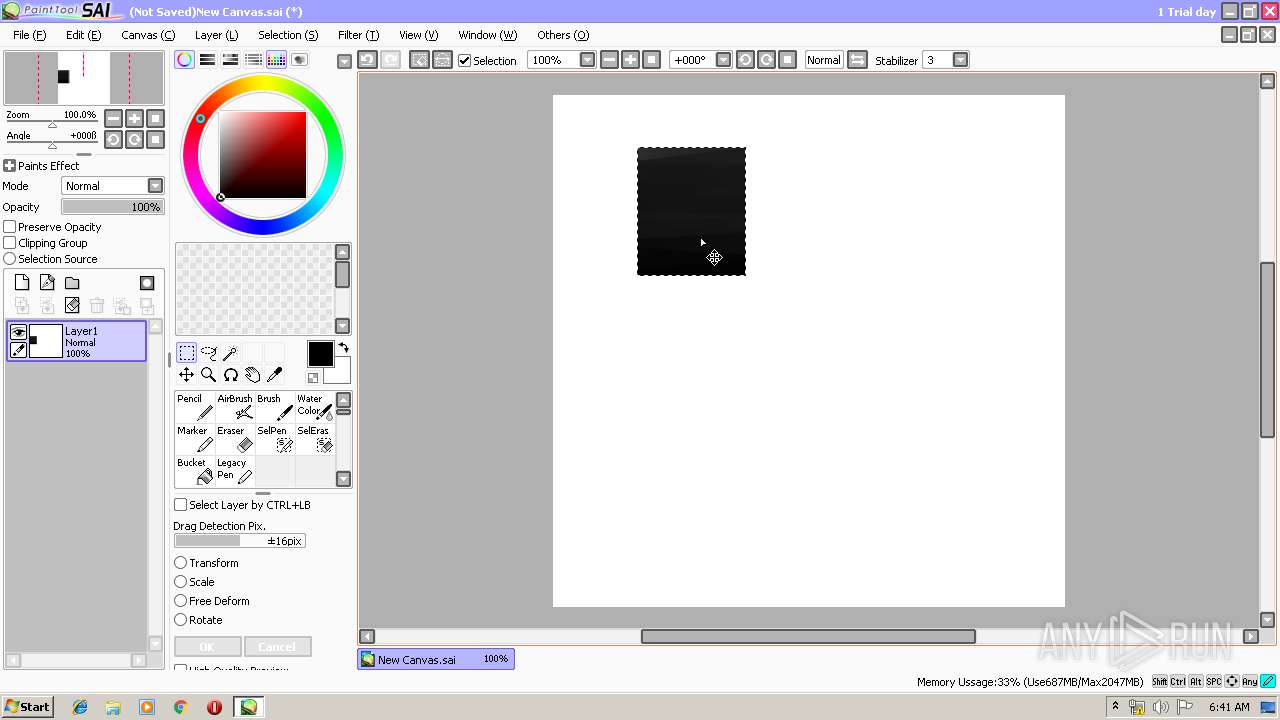
Task: Uncheck the Selection display checkbox
Action: tap(464, 61)
